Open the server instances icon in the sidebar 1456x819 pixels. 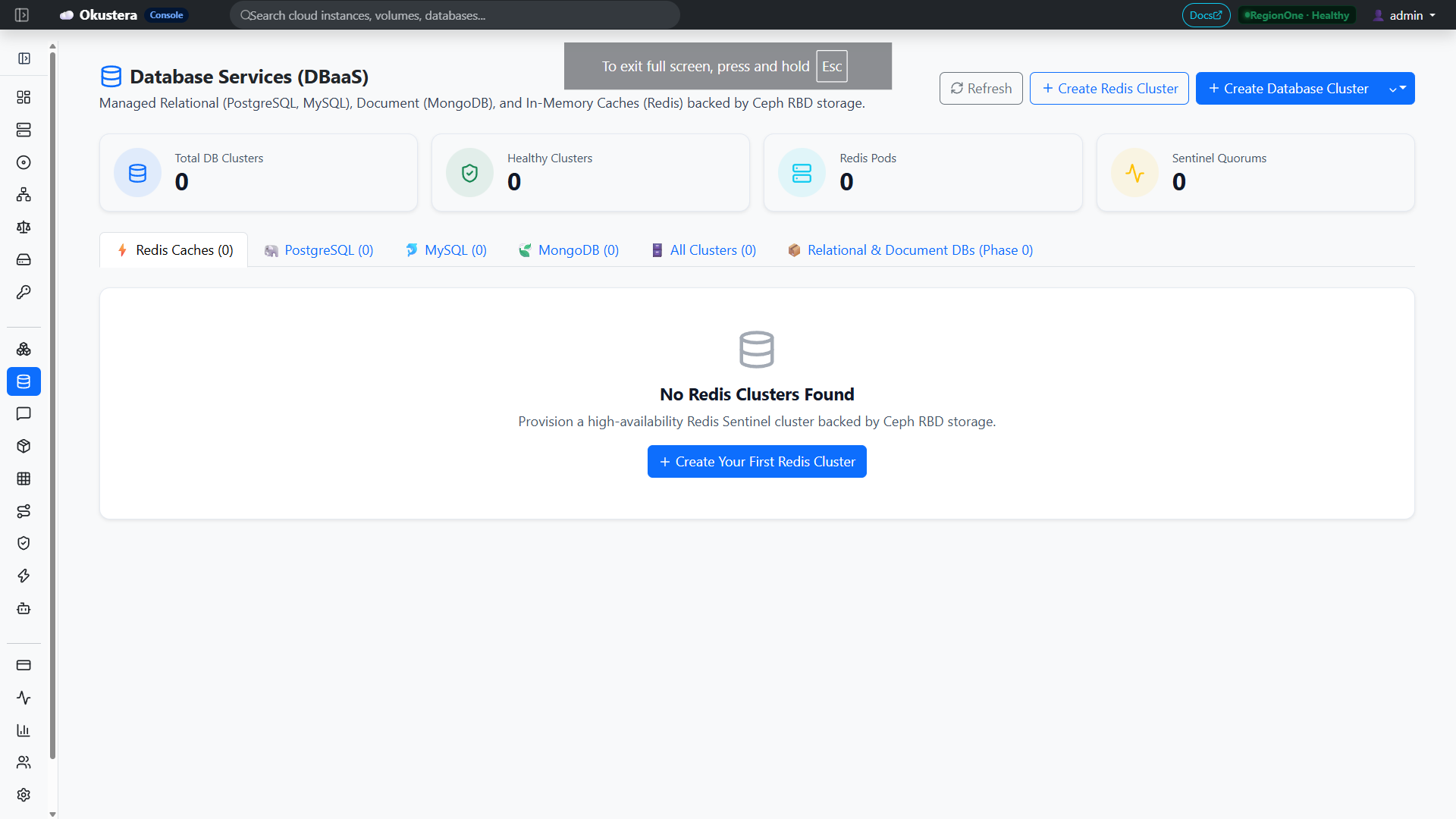tap(24, 130)
